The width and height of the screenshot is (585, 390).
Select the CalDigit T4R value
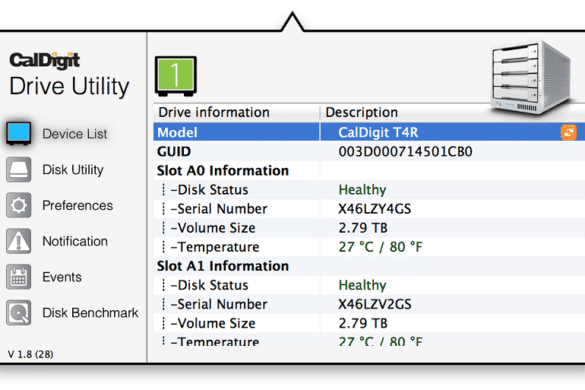coord(378,132)
